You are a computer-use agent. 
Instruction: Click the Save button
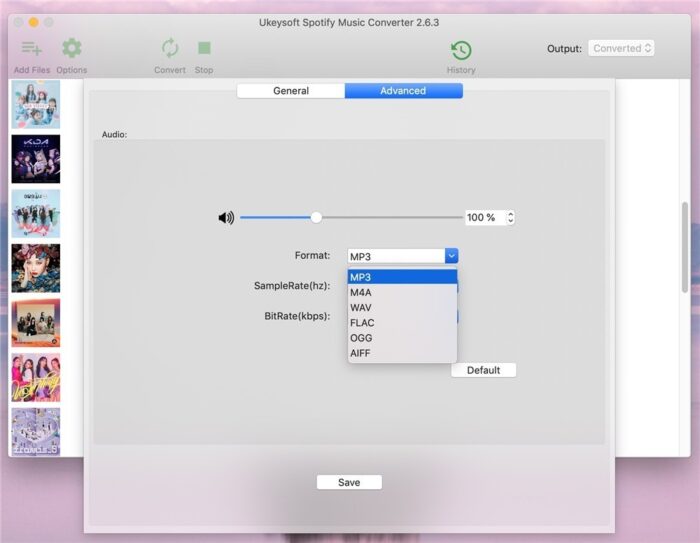coord(349,482)
